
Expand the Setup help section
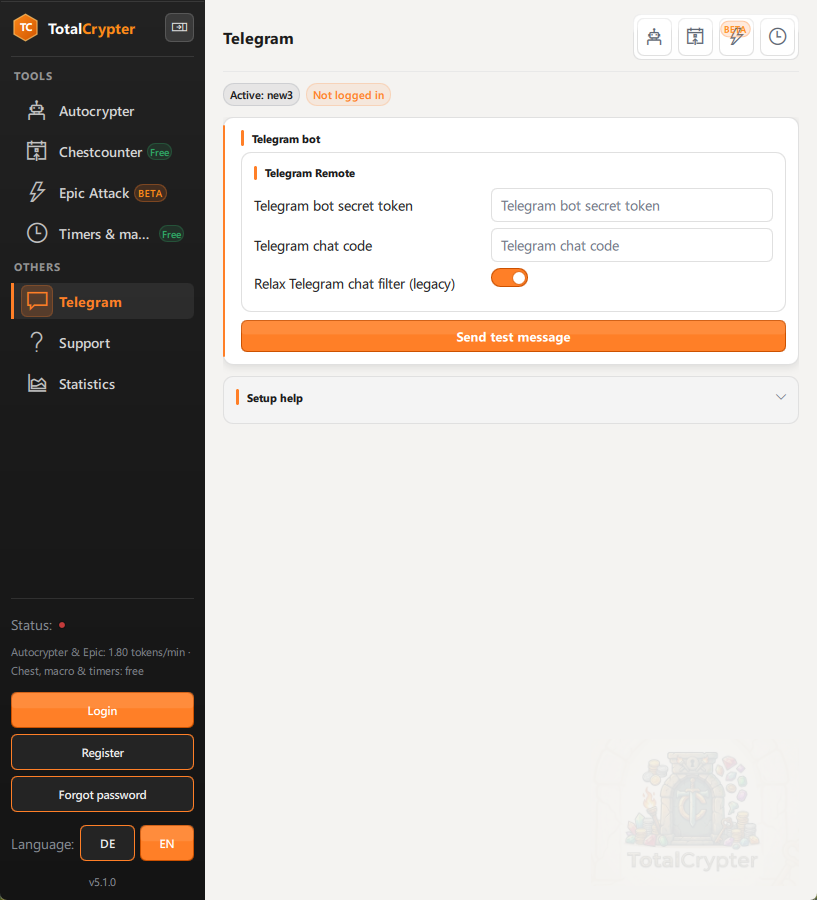tap(510, 398)
